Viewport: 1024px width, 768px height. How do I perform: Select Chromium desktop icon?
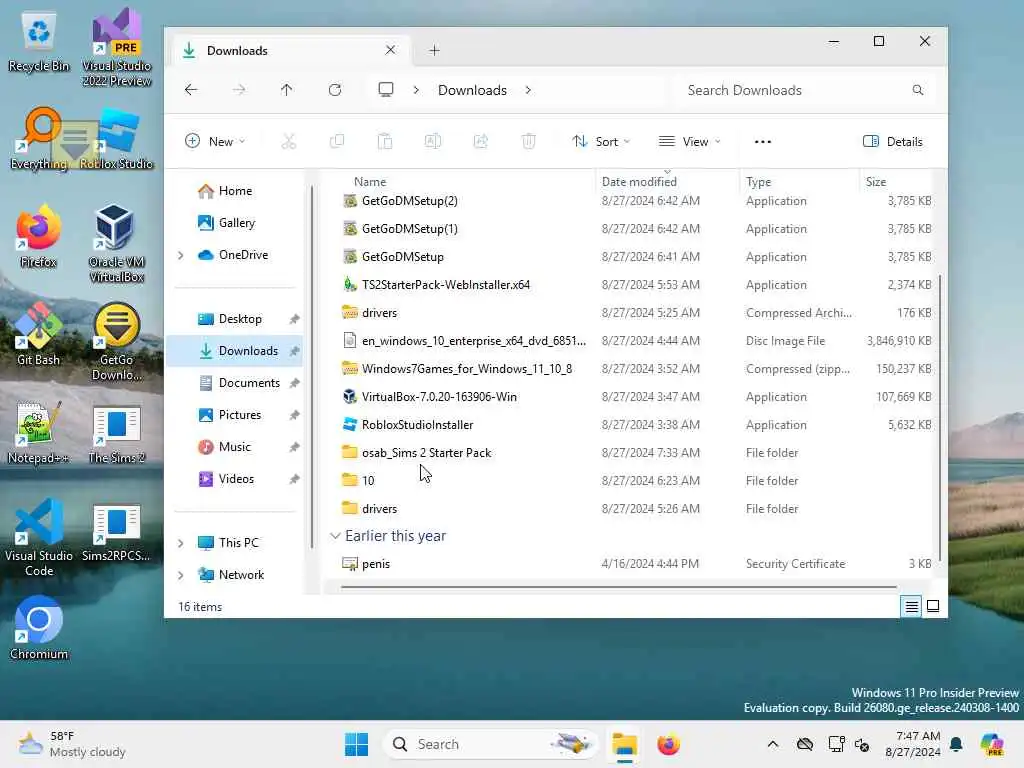(x=39, y=628)
